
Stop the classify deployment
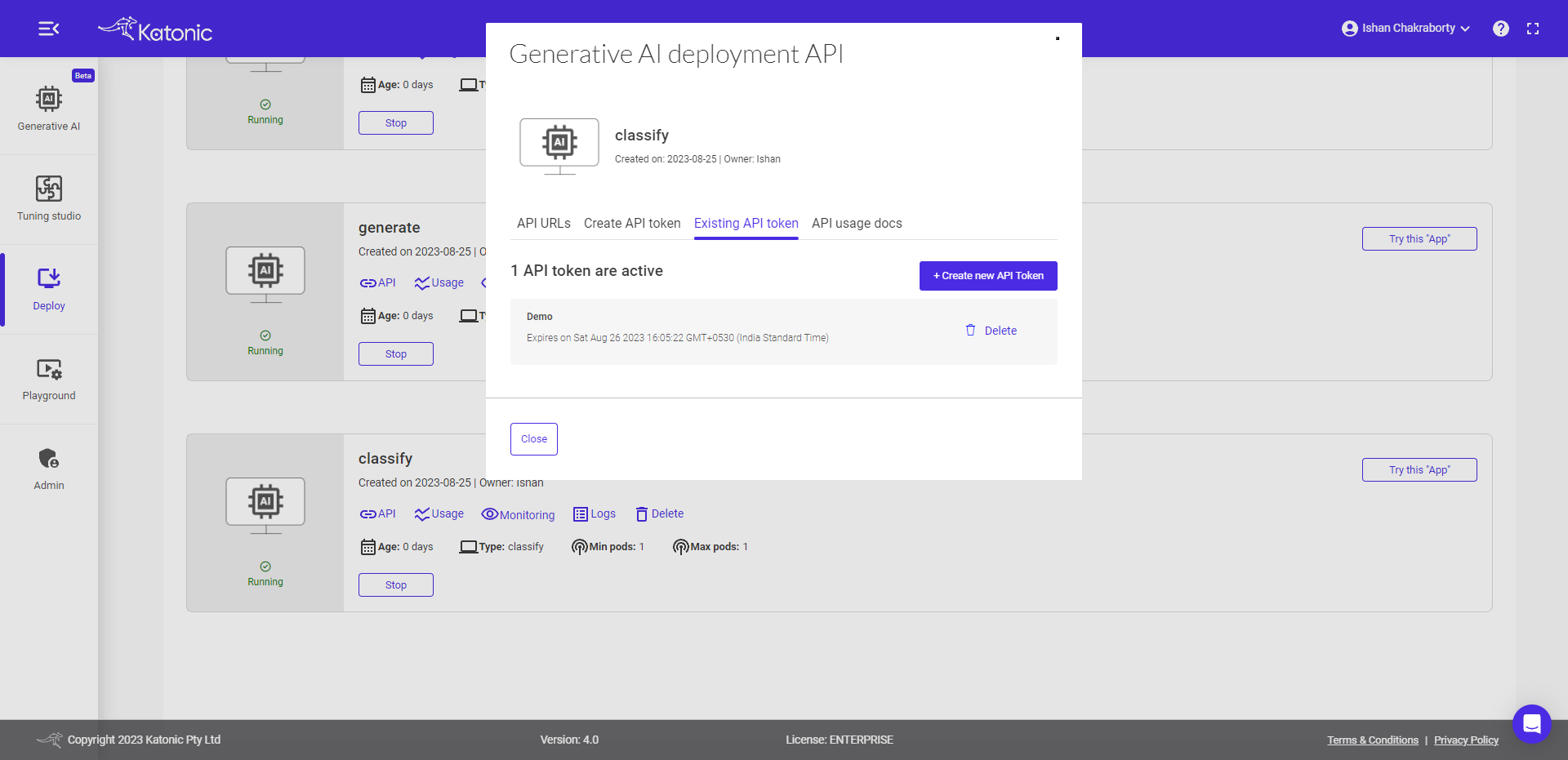[396, 585]
